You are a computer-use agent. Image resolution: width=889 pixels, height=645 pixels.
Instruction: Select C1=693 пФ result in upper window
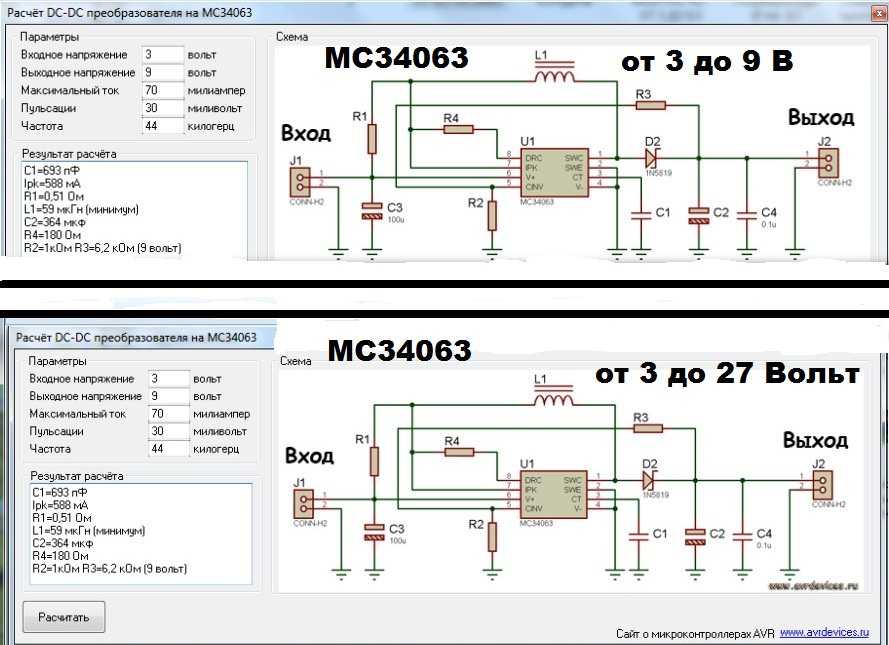pyautogui.click(x=52, y=171)
